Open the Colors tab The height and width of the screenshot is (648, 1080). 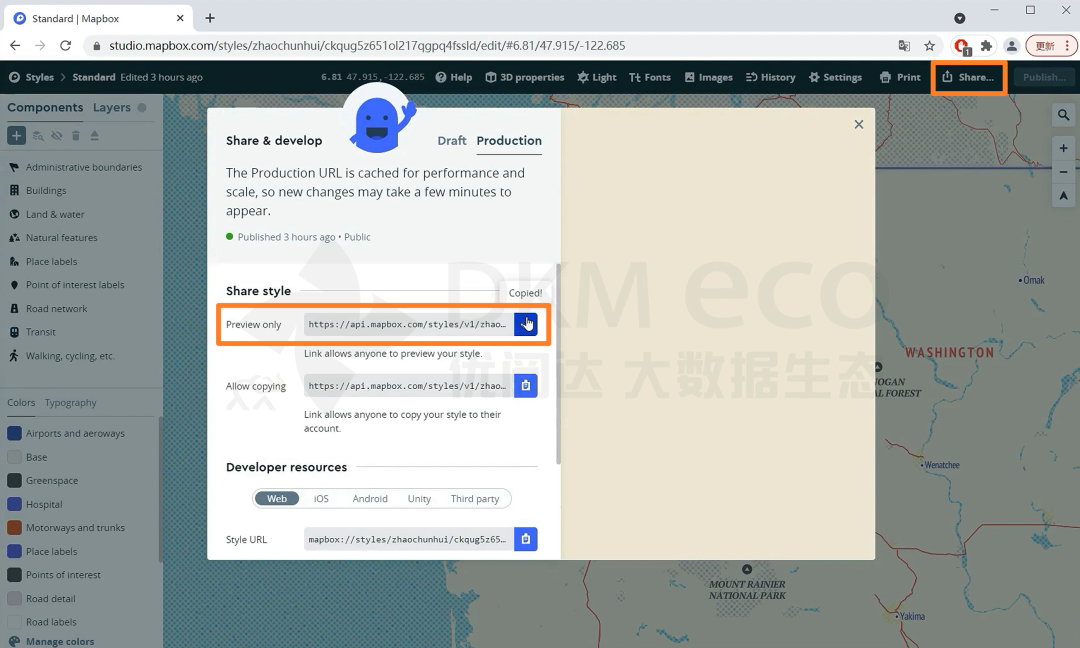click(x=21, y=403)
